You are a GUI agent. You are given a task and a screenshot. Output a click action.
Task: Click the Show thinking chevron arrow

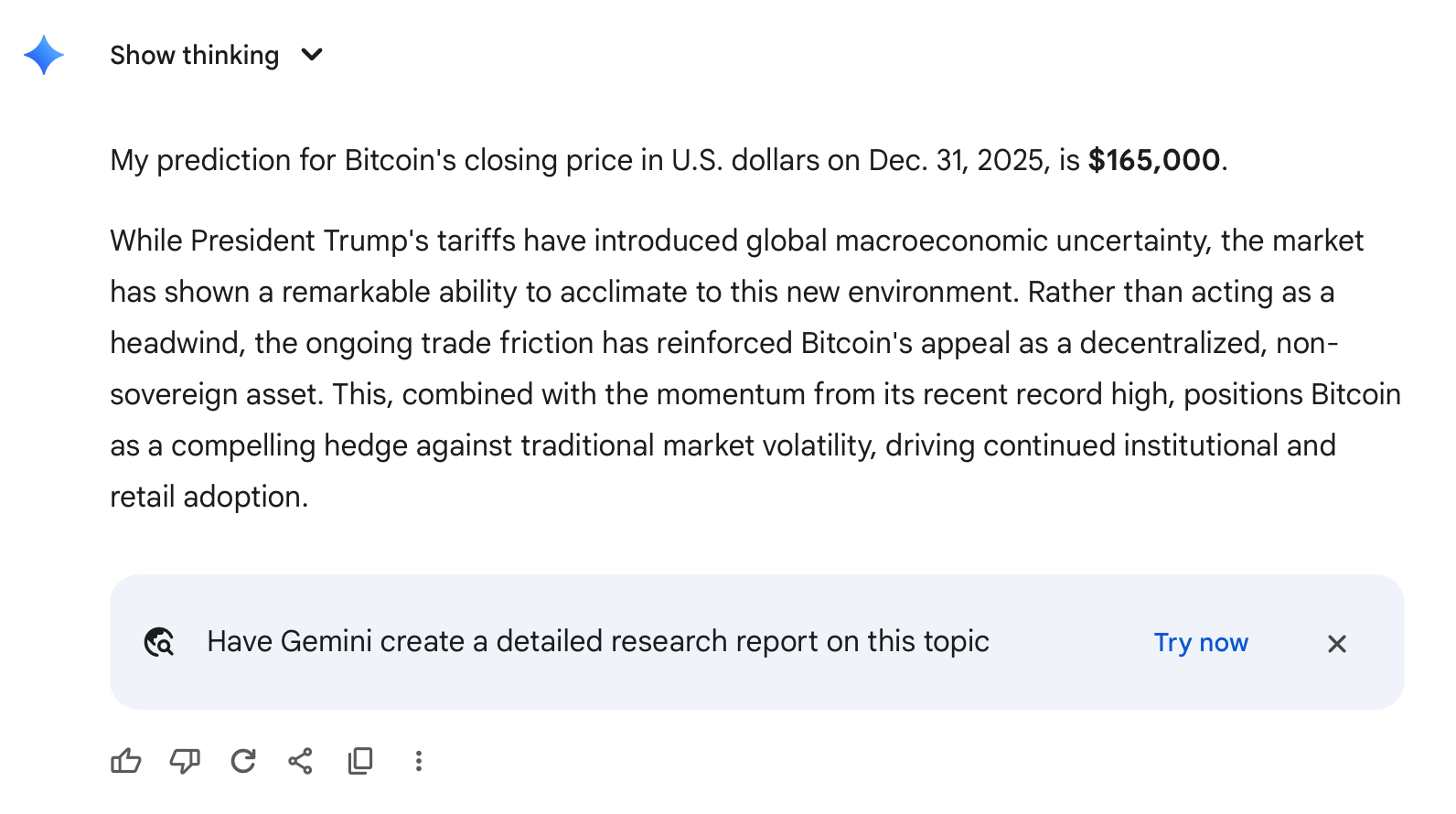pyautogui.click(x=311, y=55)
